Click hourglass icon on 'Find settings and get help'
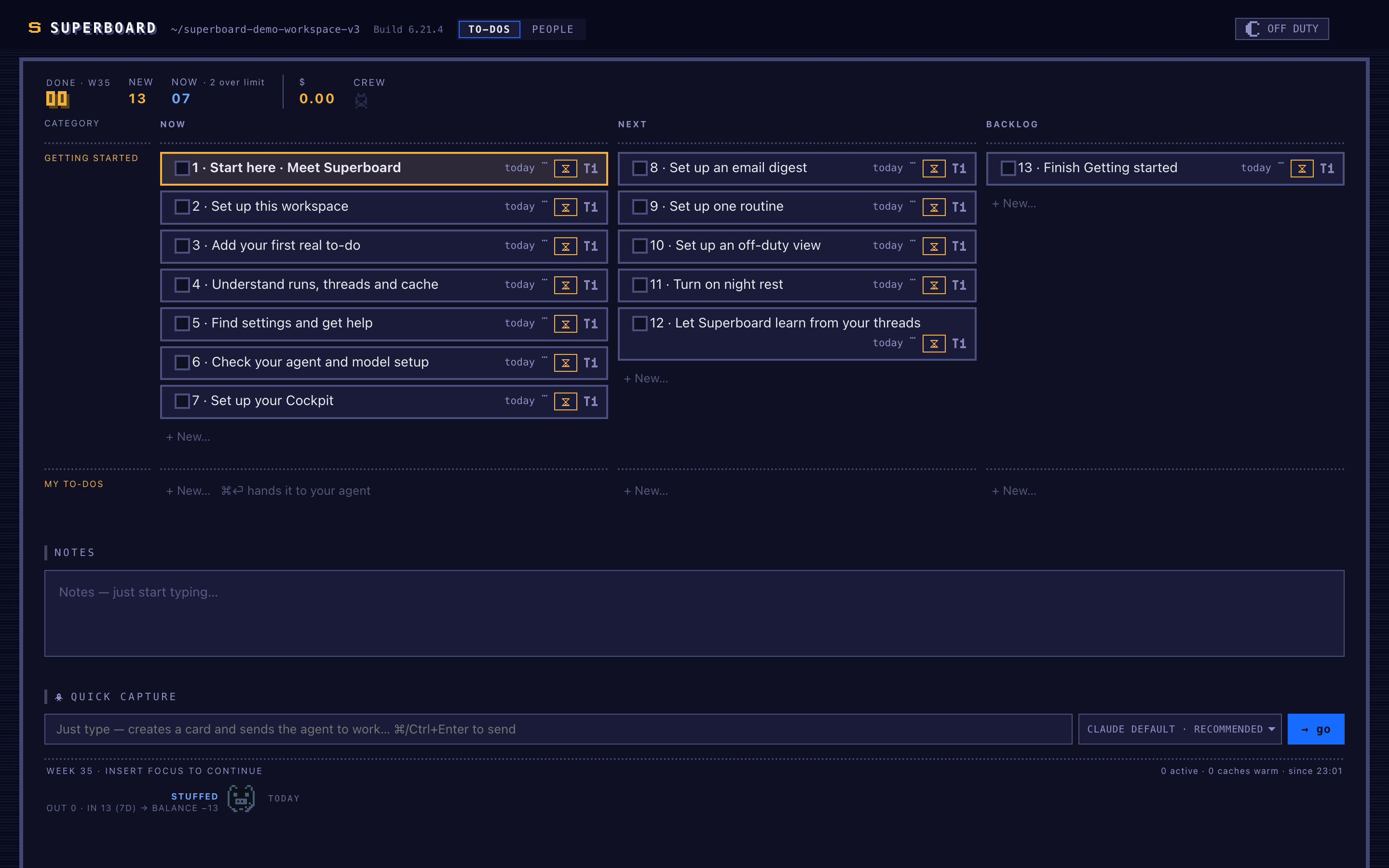1389x868 pixels. [565, 324]
